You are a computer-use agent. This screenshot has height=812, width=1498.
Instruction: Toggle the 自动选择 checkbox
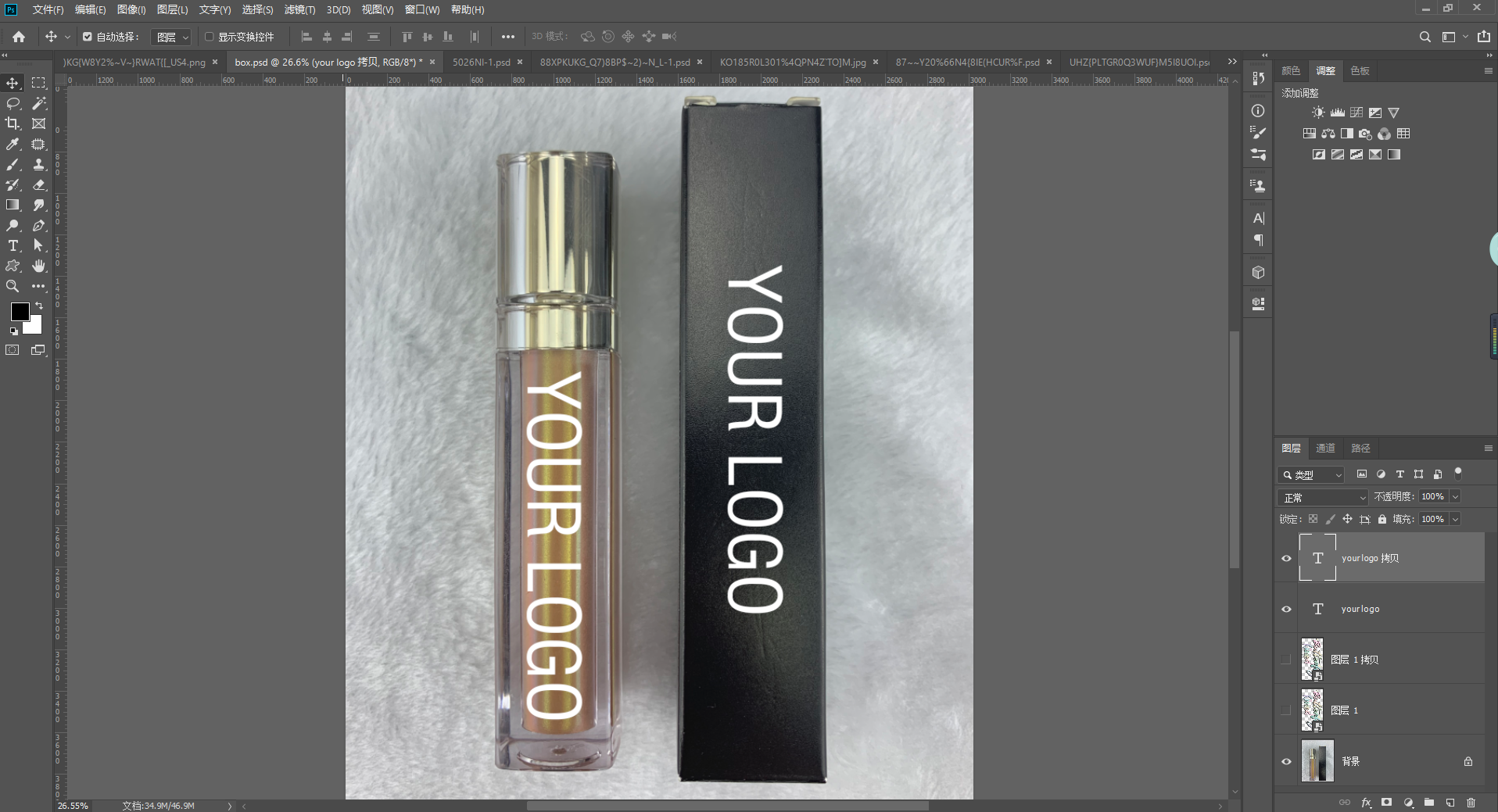click(x=88, y=37)
